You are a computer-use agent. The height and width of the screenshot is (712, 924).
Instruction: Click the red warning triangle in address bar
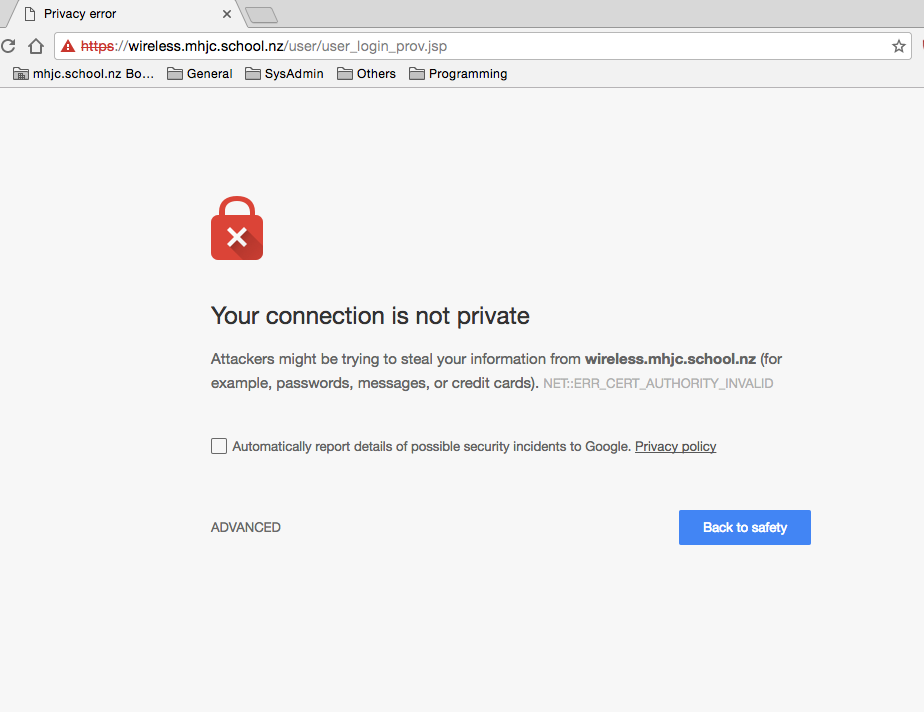pos(68,46)
